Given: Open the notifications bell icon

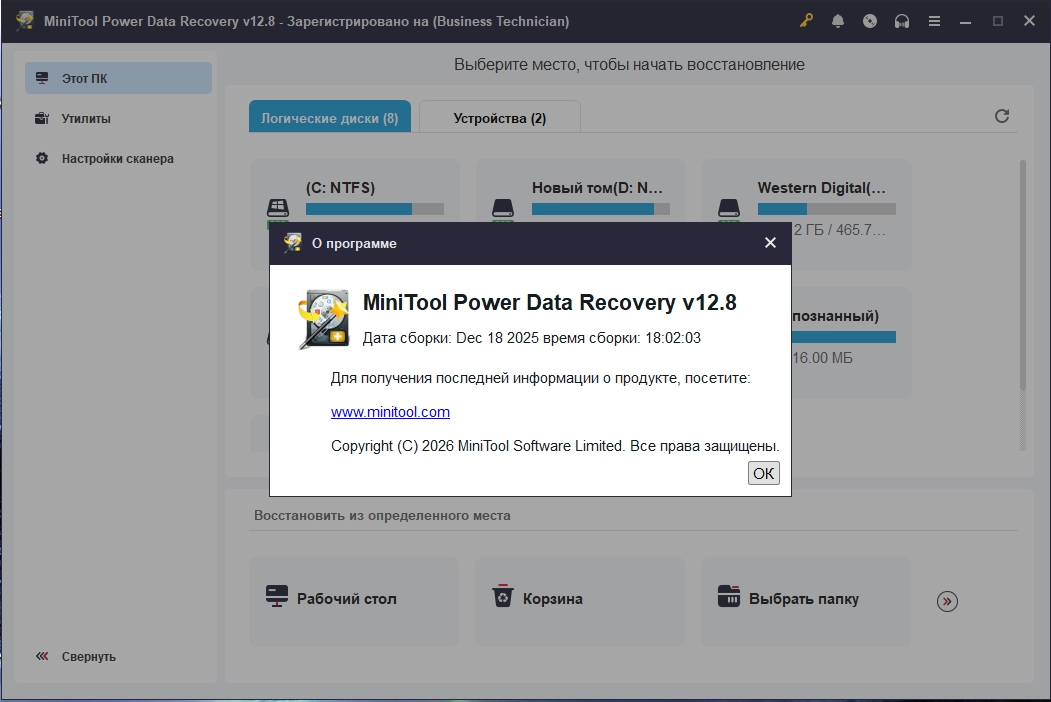Looking at the screenshot, I should tap(838, 21).
